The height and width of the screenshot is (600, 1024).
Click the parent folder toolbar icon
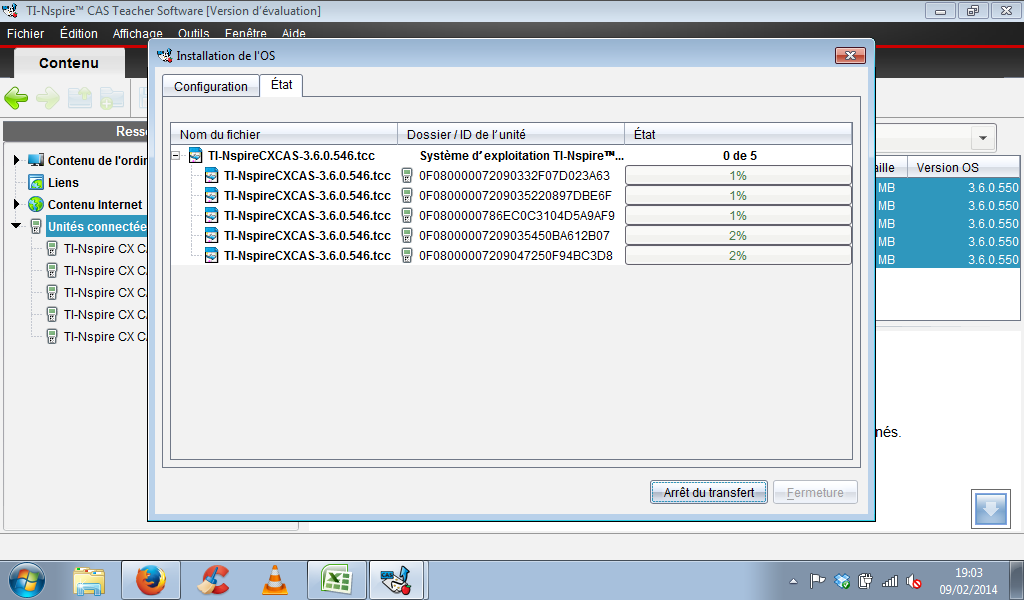[x=80, y=98]
